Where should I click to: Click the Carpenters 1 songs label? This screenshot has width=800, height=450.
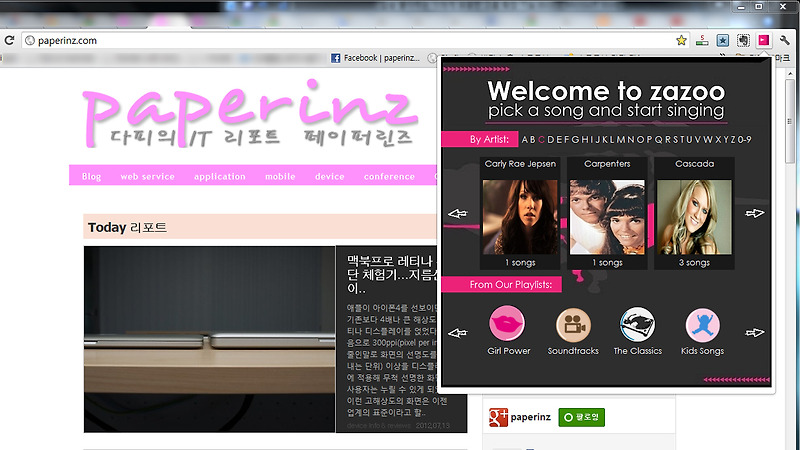pyautogui.click(x=607, y=262)
